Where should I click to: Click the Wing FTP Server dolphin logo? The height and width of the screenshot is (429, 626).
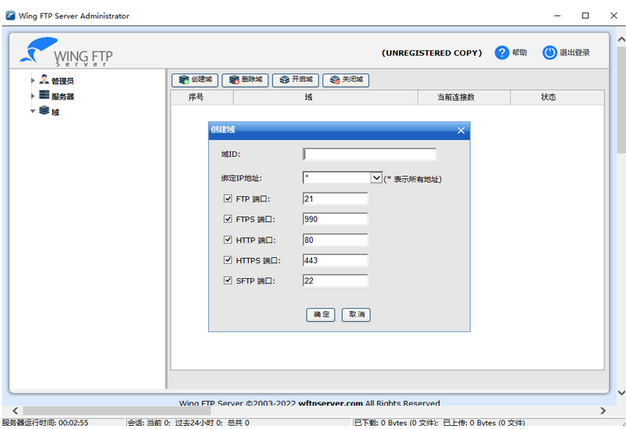click(67, 52)
